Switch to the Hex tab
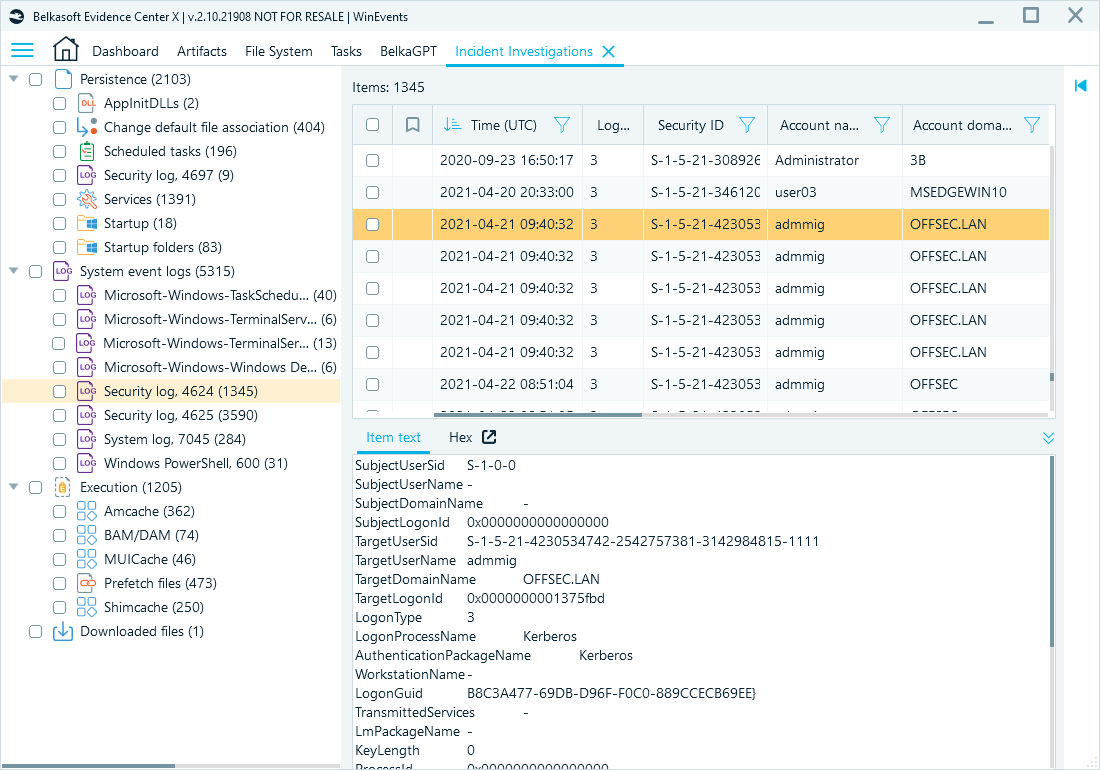This screenshot has width=1100, height=770. 460,437
